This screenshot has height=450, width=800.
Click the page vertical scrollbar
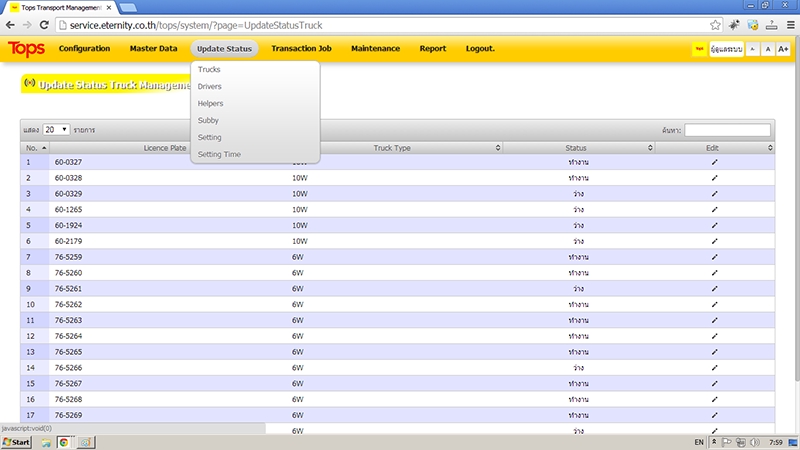point(797,209)
